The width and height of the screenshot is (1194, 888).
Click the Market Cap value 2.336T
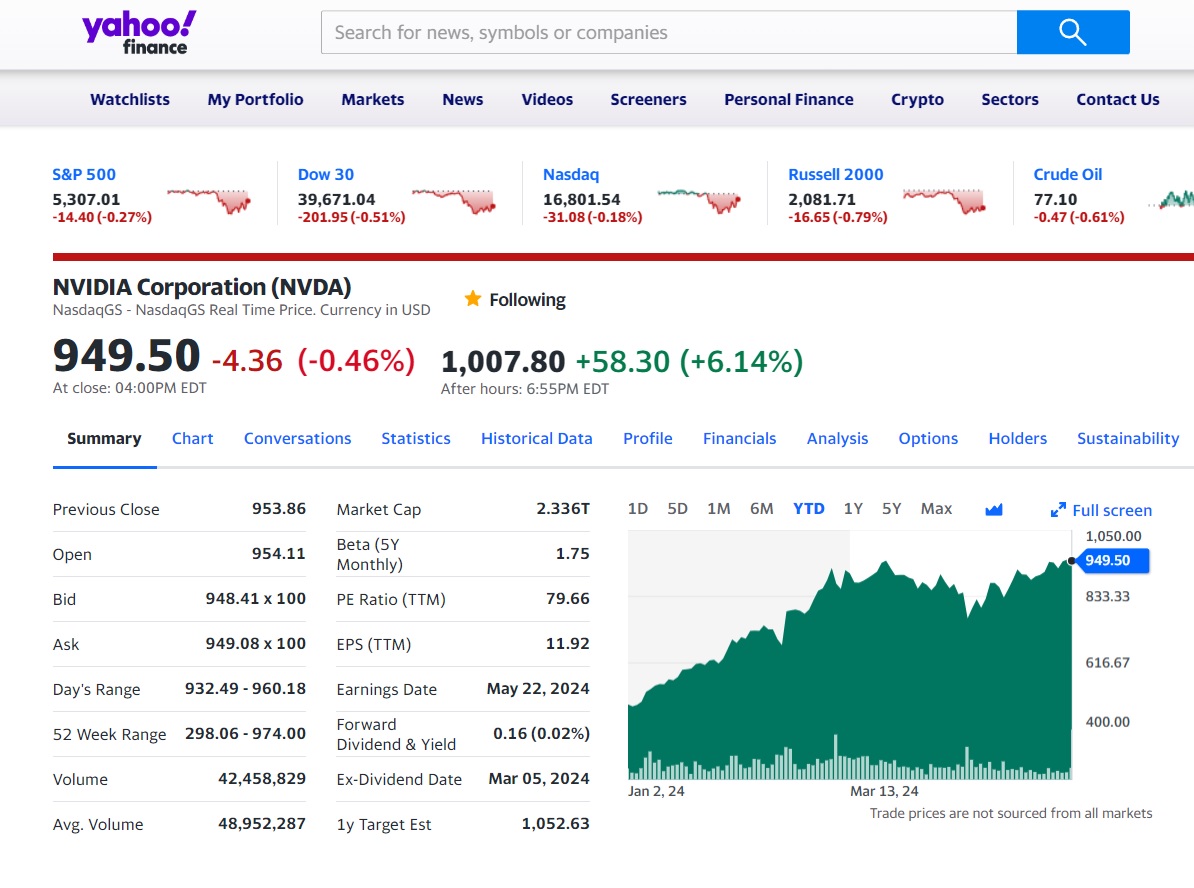tap(563, 509)
